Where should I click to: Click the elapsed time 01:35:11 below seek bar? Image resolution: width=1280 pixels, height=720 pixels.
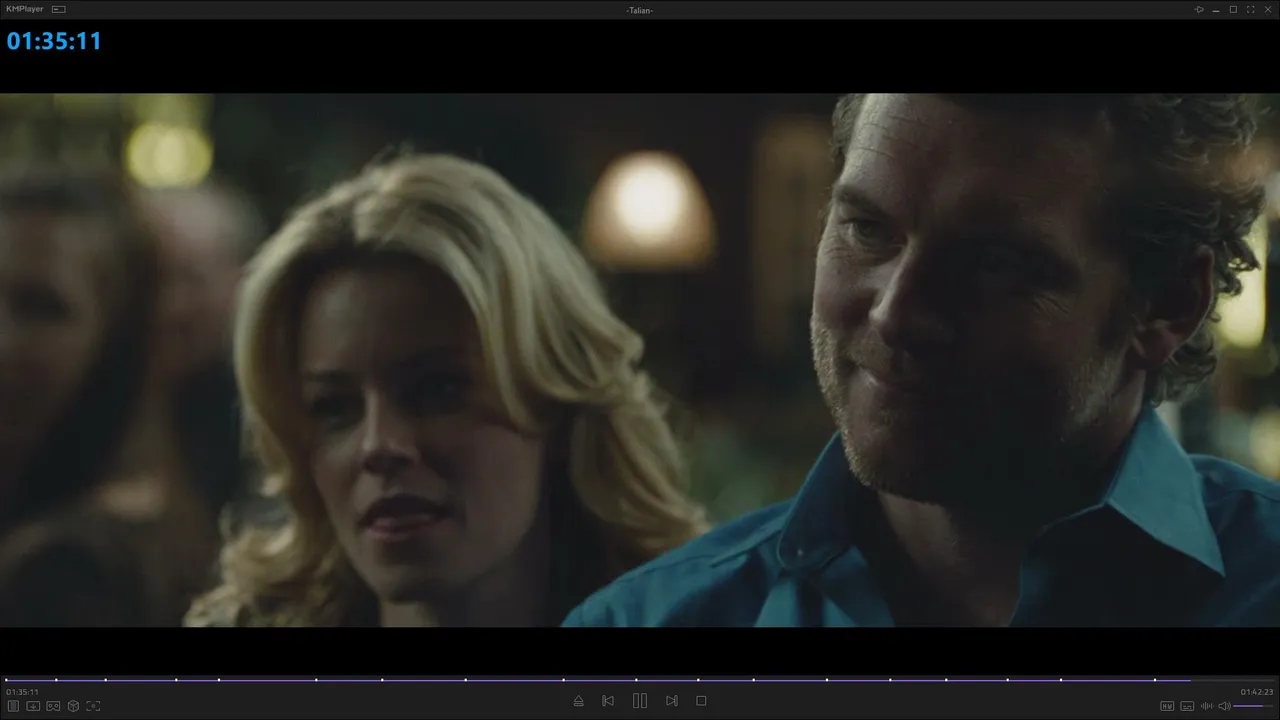click(x=22, y=692)
